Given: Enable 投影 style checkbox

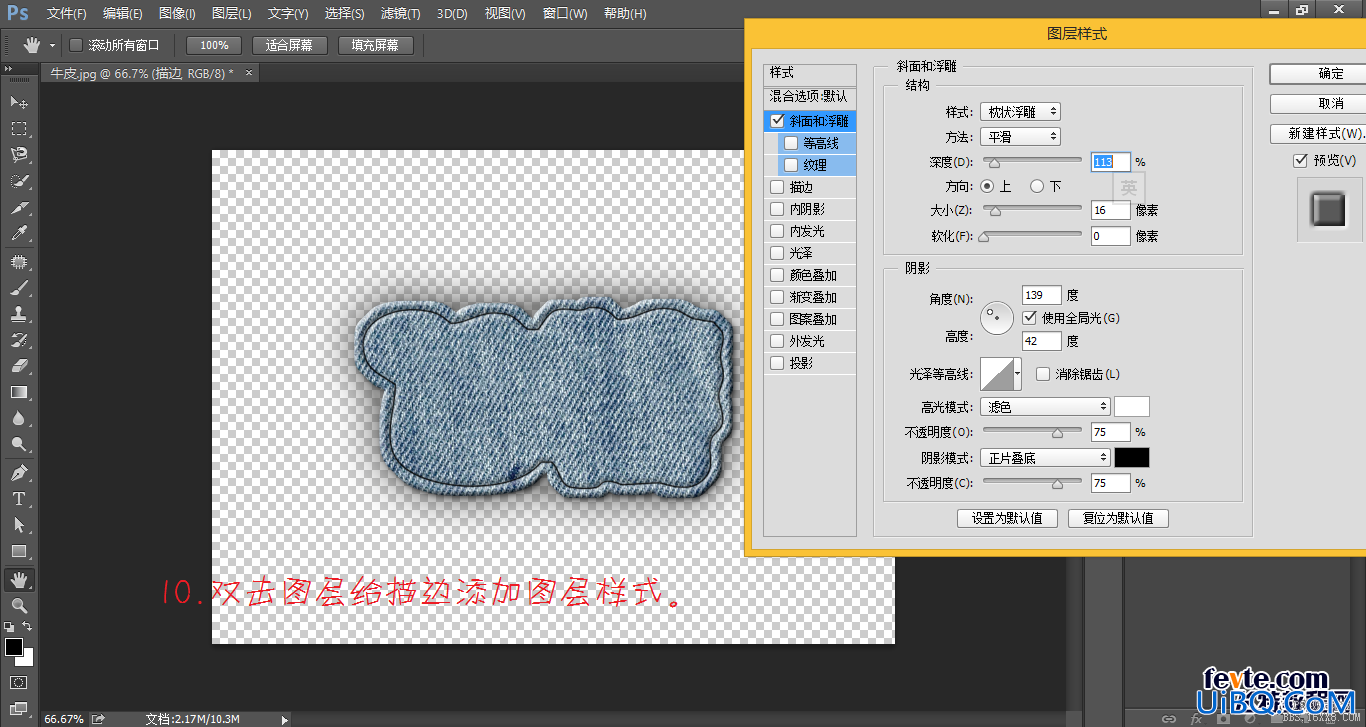Looking at the screenshot, I should 777,363.
